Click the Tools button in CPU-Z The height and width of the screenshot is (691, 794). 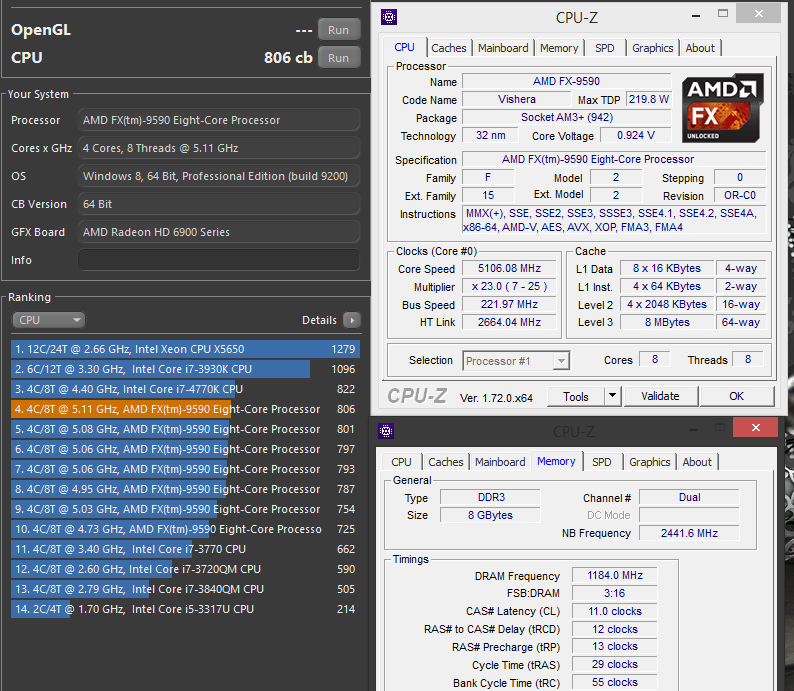pos(576,396)
